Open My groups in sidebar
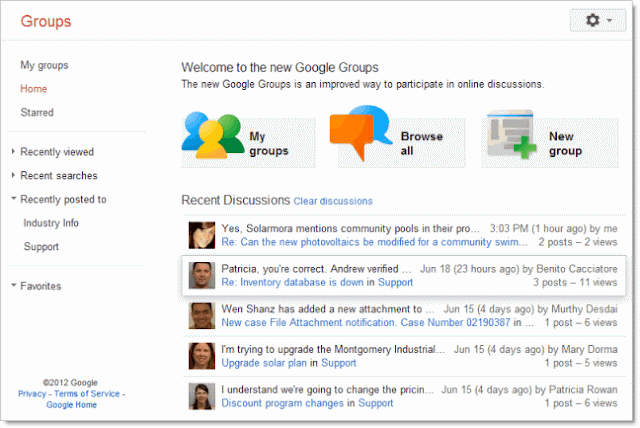 pos(44,65)
